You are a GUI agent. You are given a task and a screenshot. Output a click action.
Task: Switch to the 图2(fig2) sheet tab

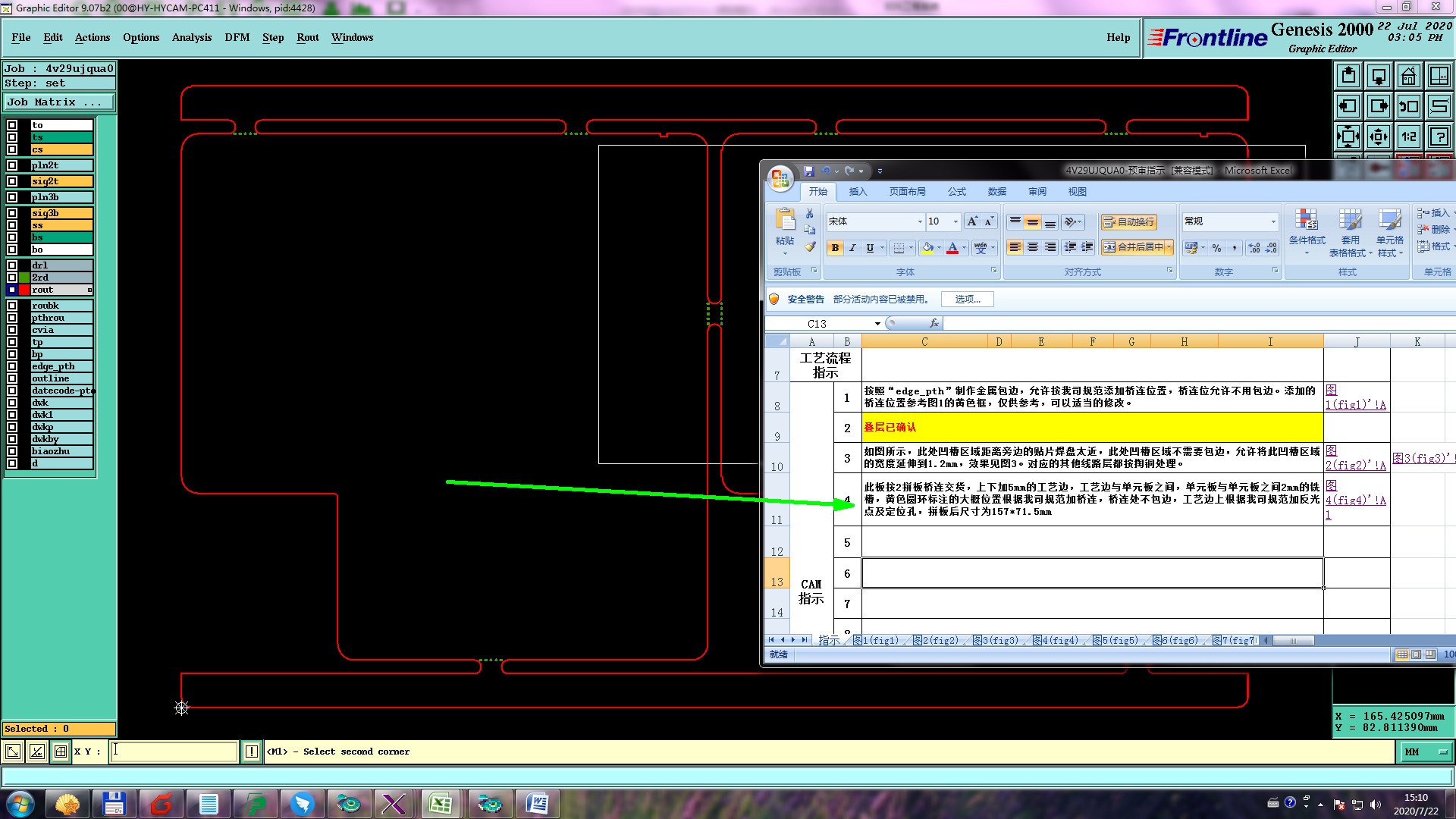click(x=936, y=641)
